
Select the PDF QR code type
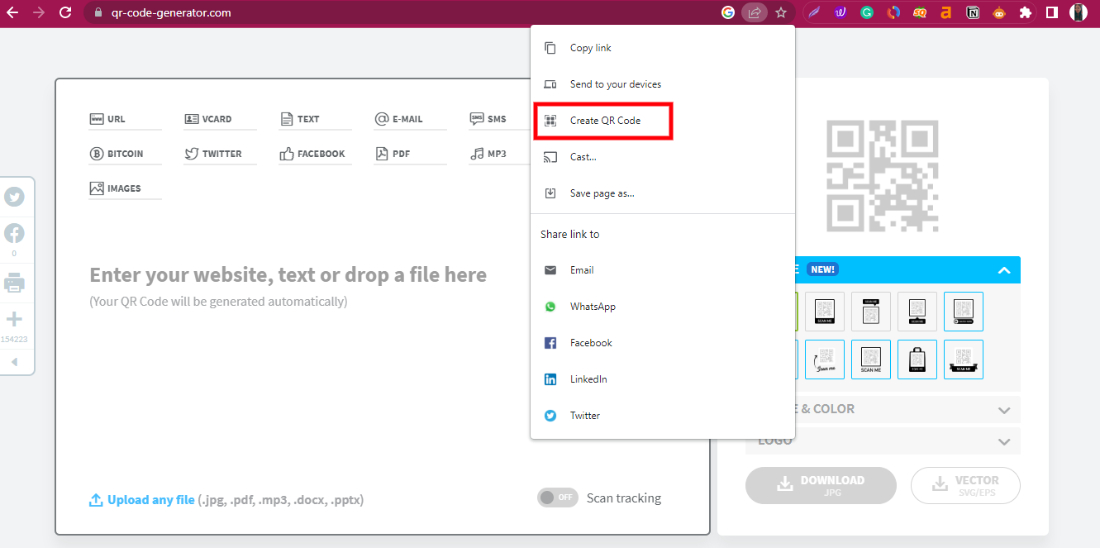point(410,154)
